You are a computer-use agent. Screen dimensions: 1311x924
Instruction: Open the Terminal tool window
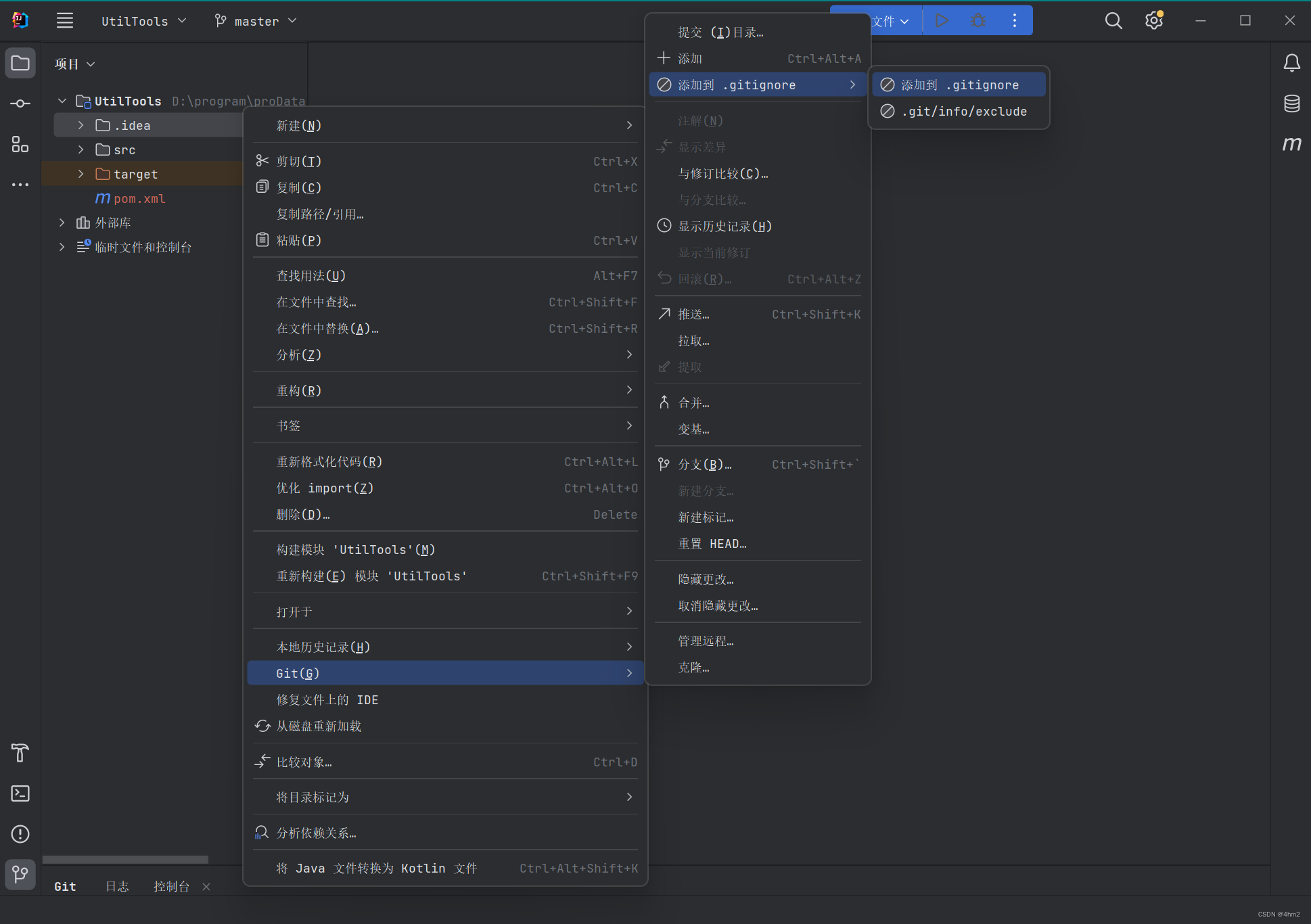coord(20,793)
